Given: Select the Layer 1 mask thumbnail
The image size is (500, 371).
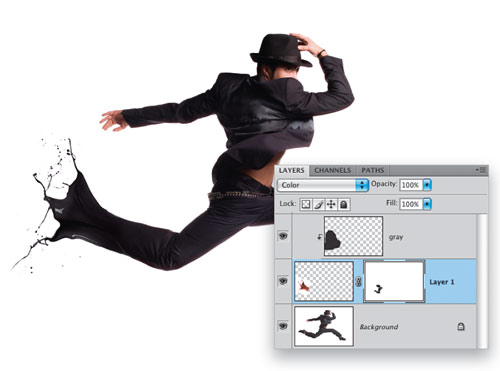Looking at the screenshot, I should click(x=394, y=282).
